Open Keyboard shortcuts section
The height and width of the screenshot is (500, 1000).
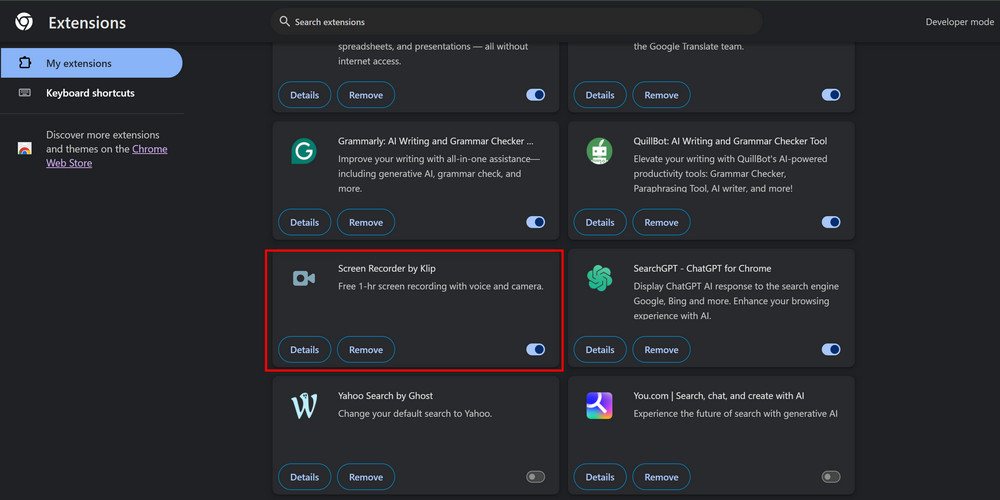click(92, 92)
